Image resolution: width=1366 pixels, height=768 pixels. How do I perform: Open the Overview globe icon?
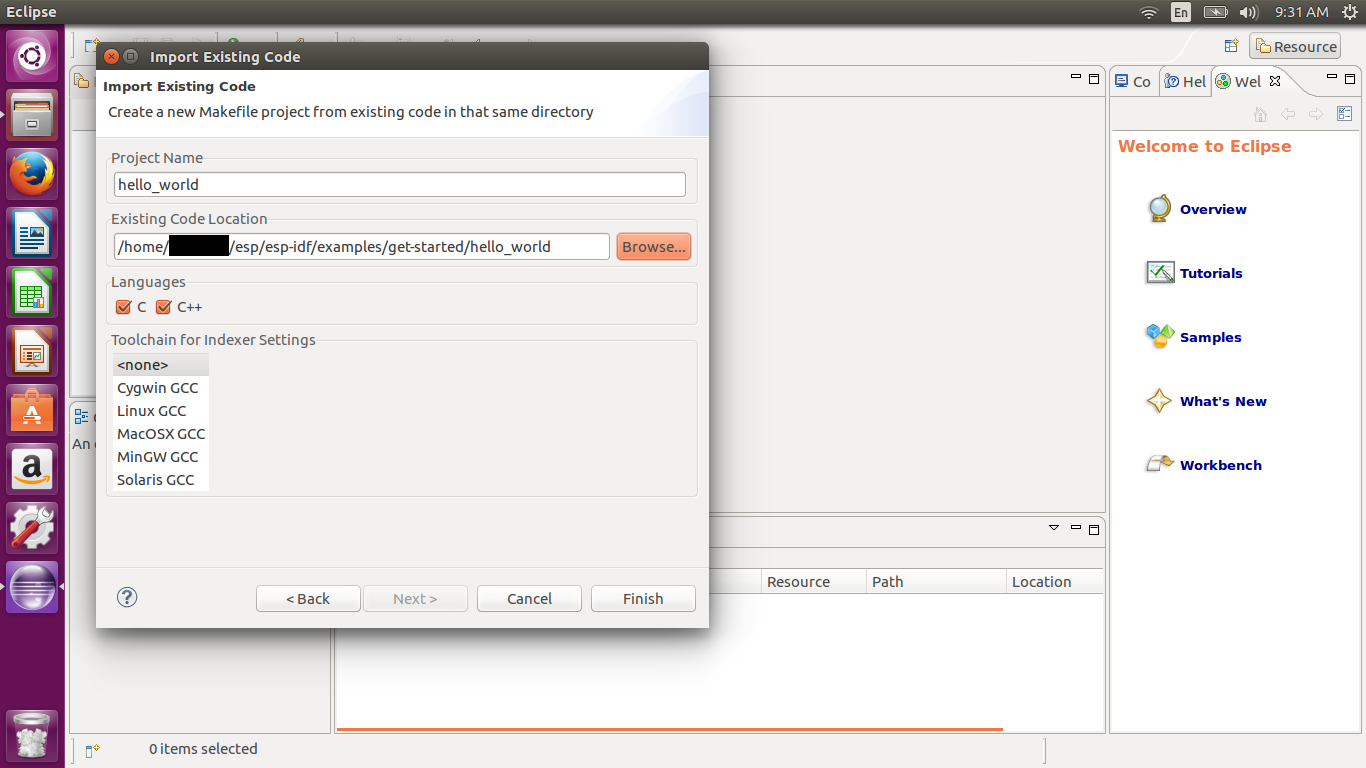tap(1159, 208)
